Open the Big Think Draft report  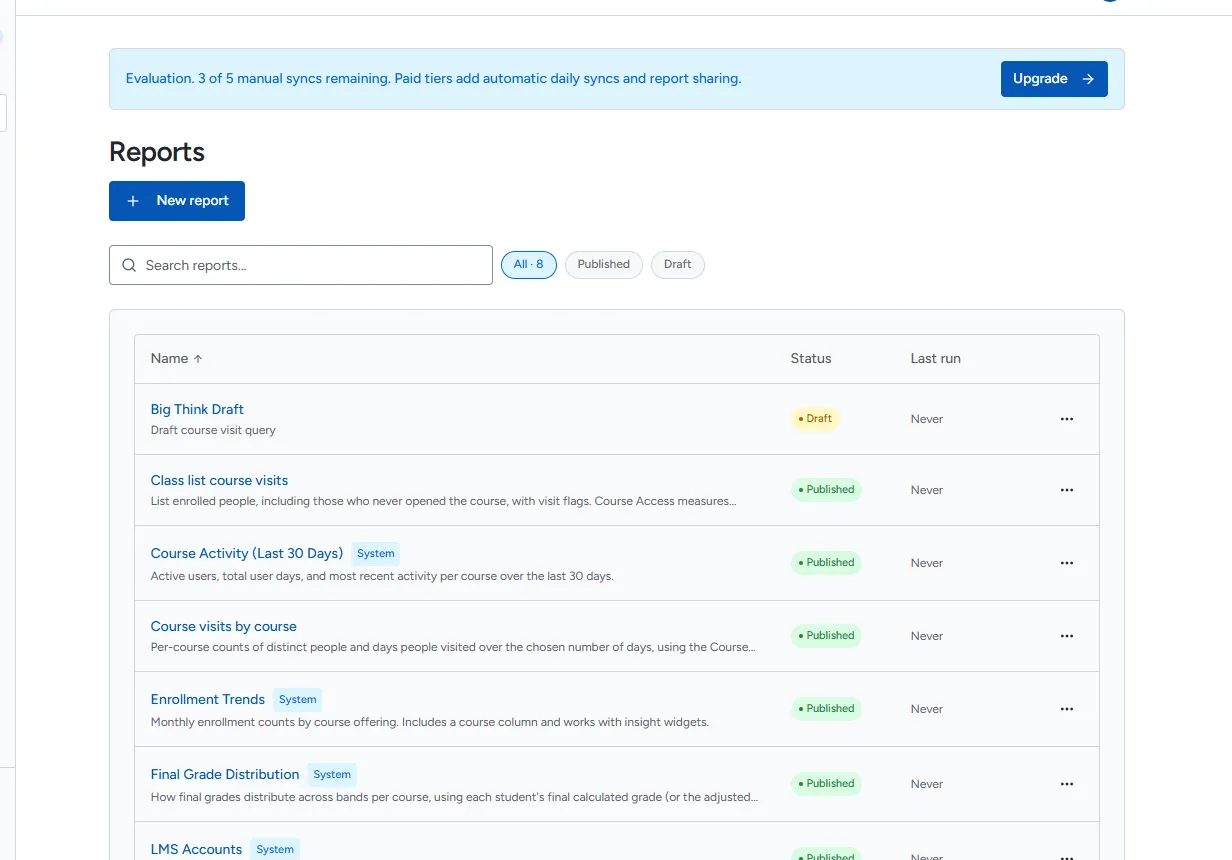pyautogui.click(x=197, y=409)
